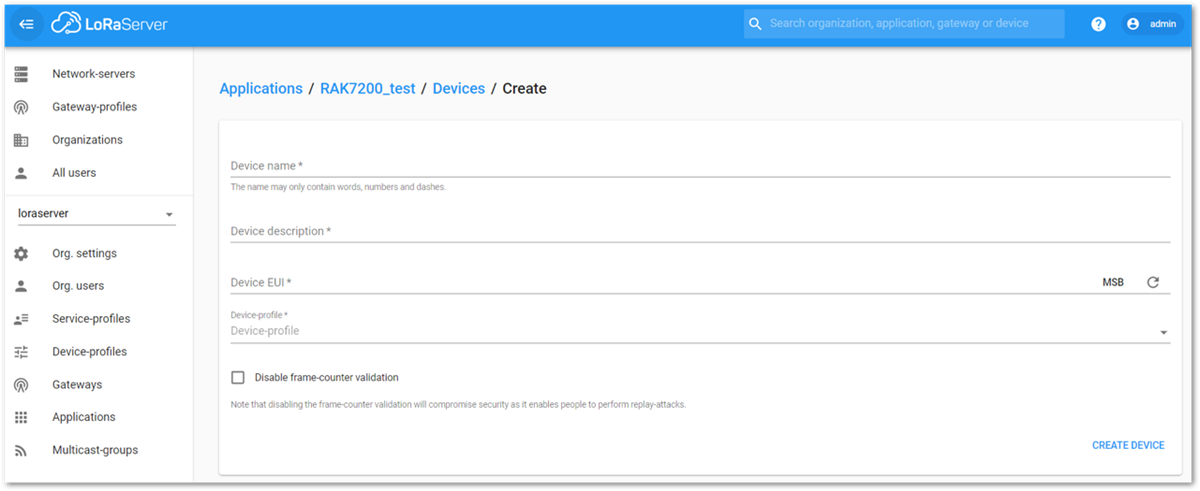The width and height of the screenshot is (1200, 491).
Task: Focus the Device description field
Action: coord(700,231)
